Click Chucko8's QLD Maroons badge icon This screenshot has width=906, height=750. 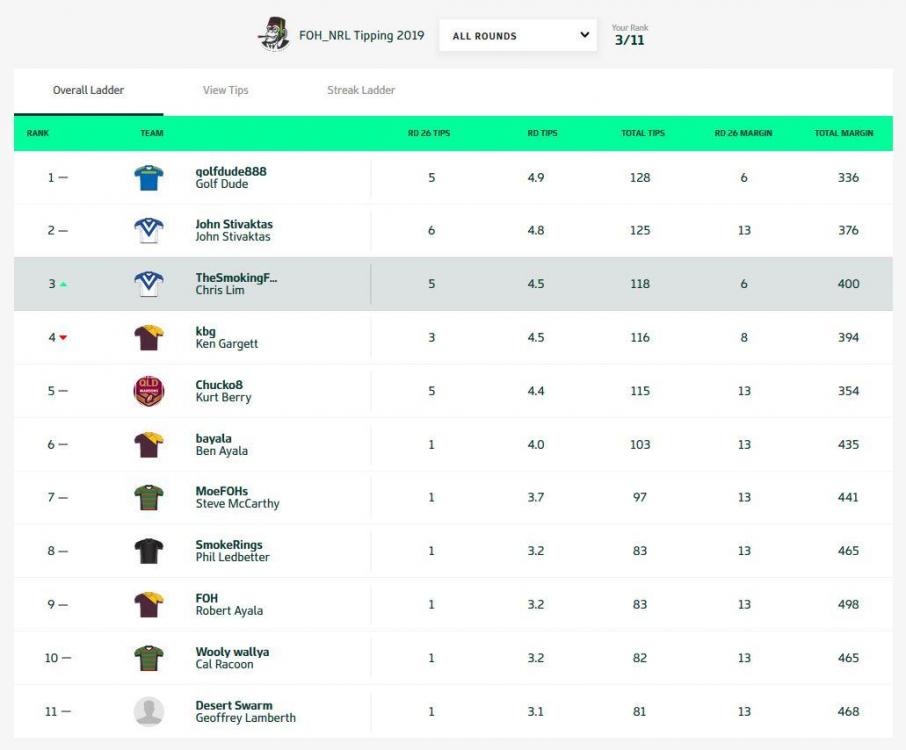[x=148, y=391]
